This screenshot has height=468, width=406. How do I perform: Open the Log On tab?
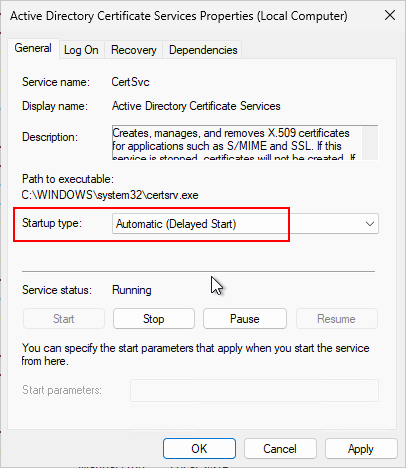coord(81,50)
